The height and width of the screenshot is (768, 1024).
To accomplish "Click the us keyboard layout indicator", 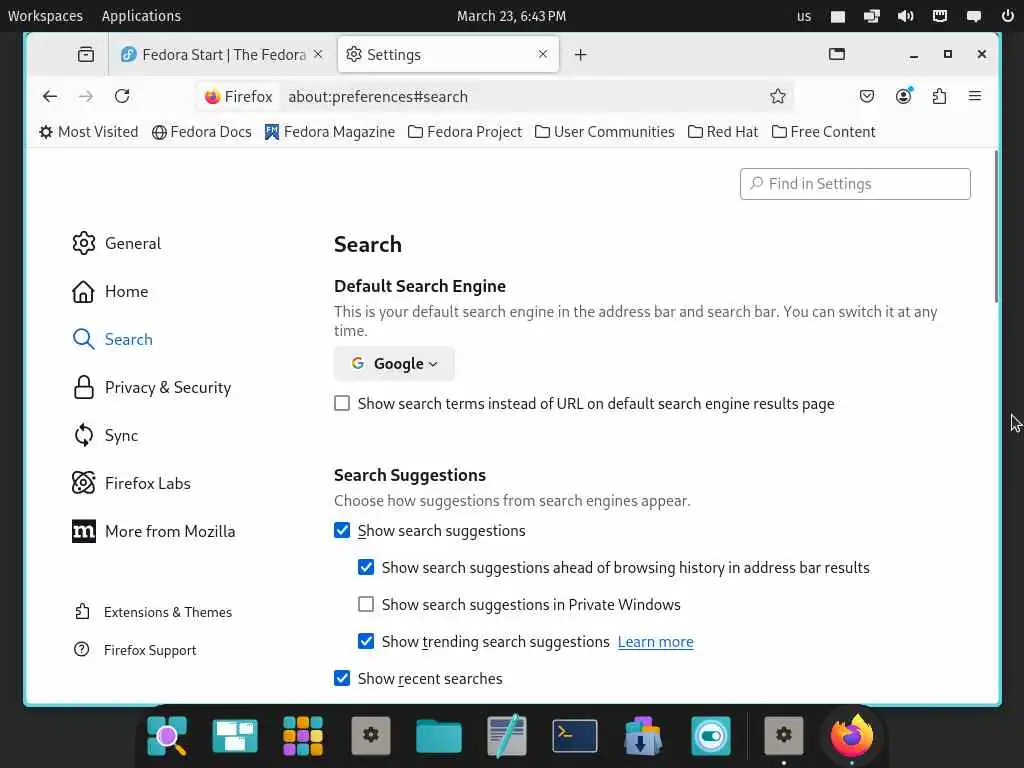I will pyautogui.click(x=804, y=16).
